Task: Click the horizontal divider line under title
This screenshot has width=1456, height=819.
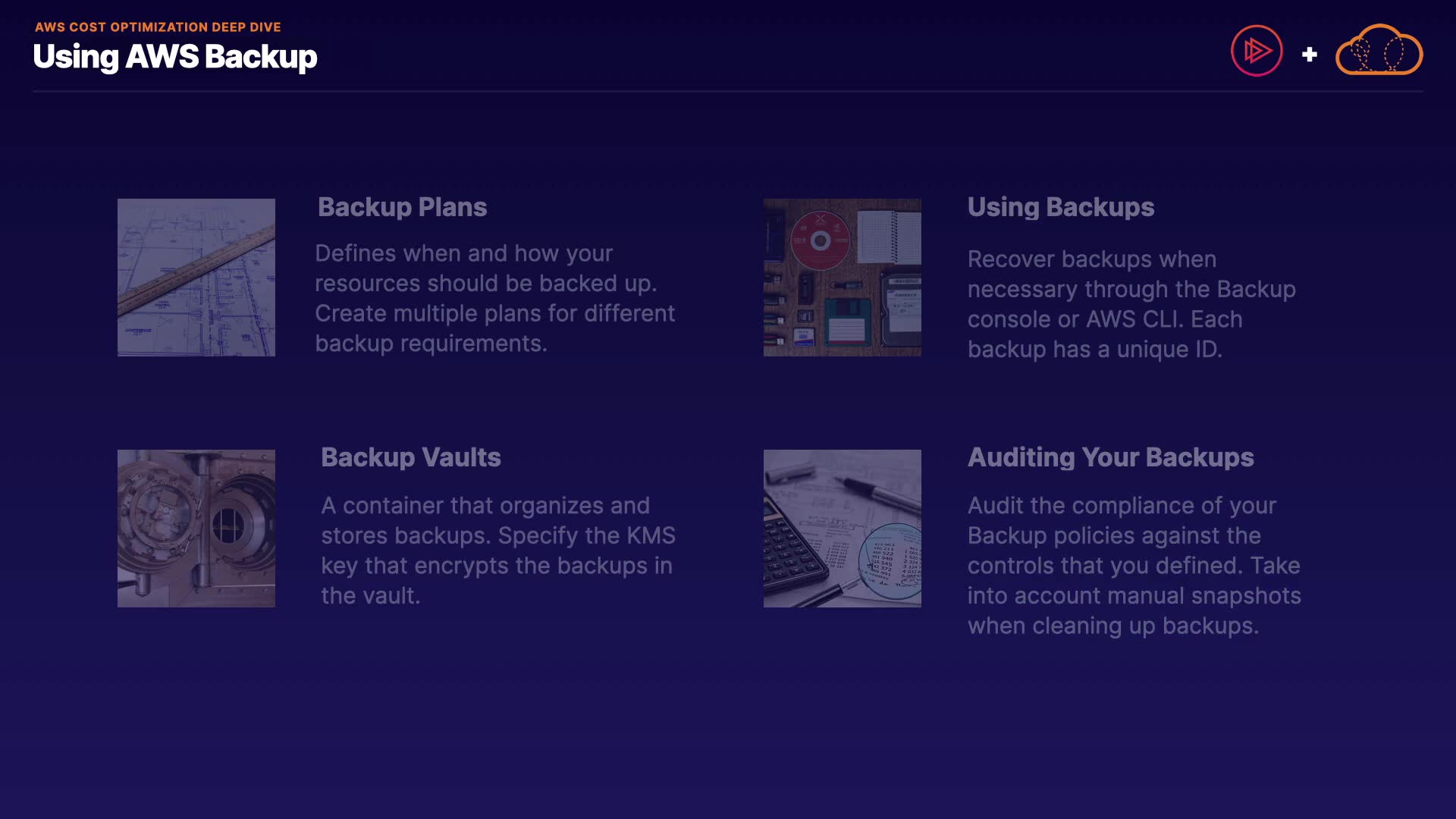Action: 728,92
